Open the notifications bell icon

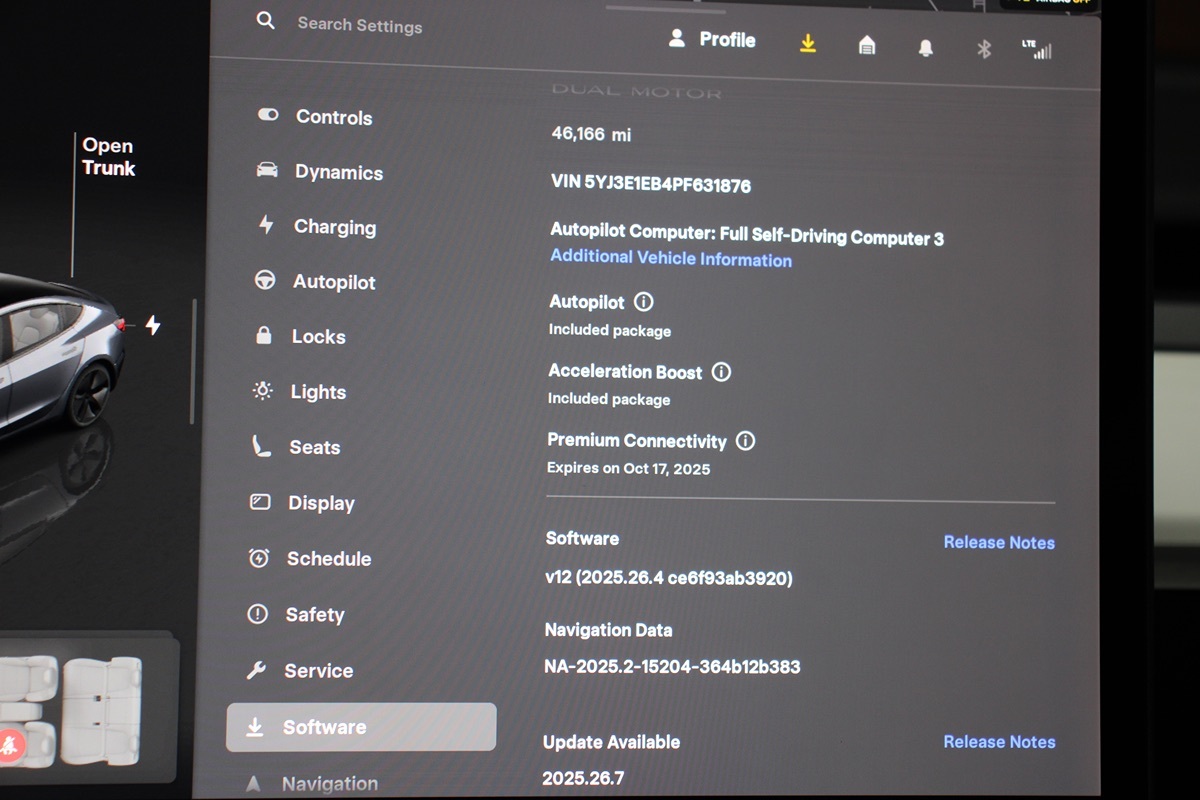pos(926,47)
